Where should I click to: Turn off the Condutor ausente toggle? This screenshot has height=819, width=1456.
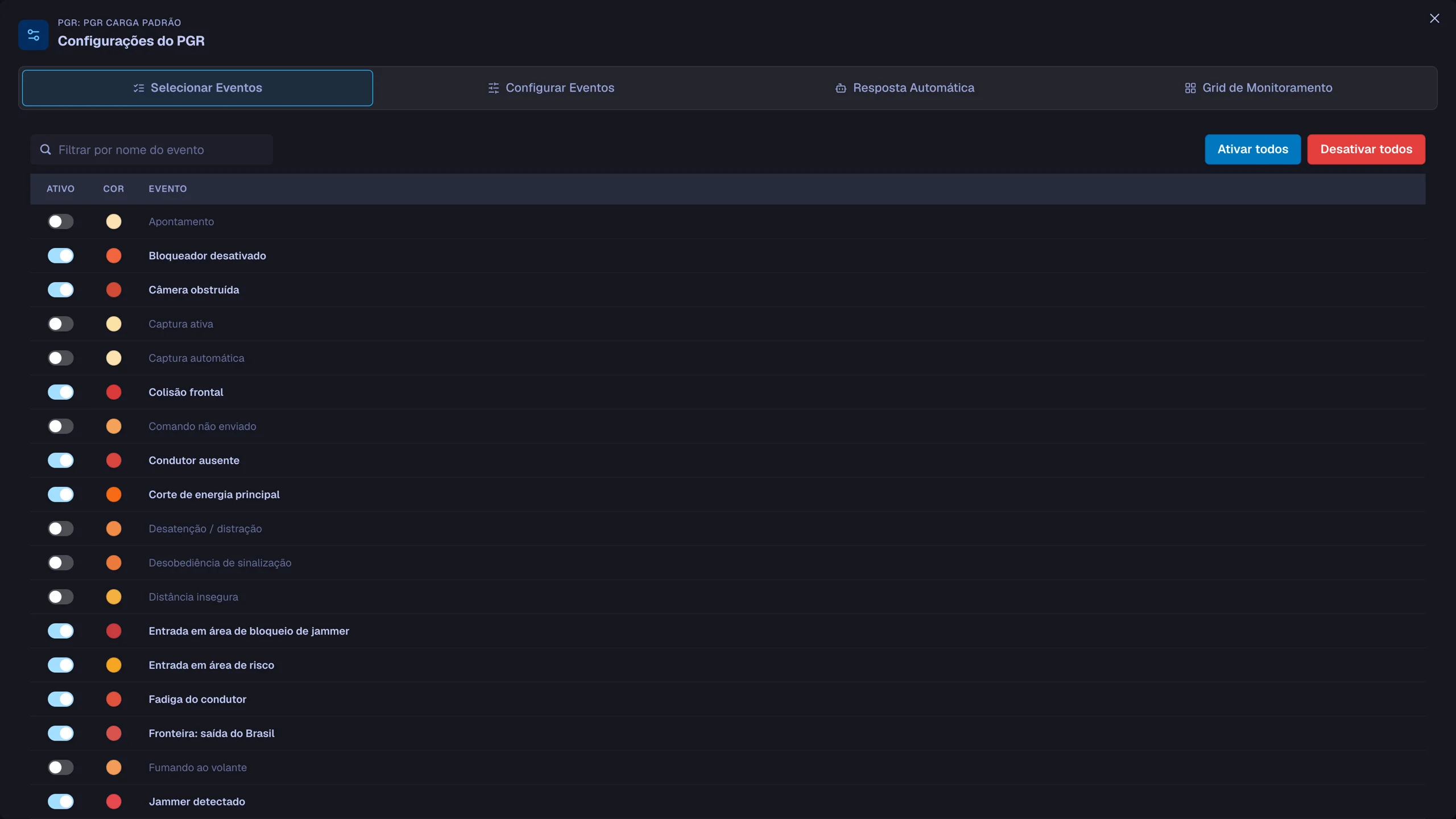tap(61, 461)
